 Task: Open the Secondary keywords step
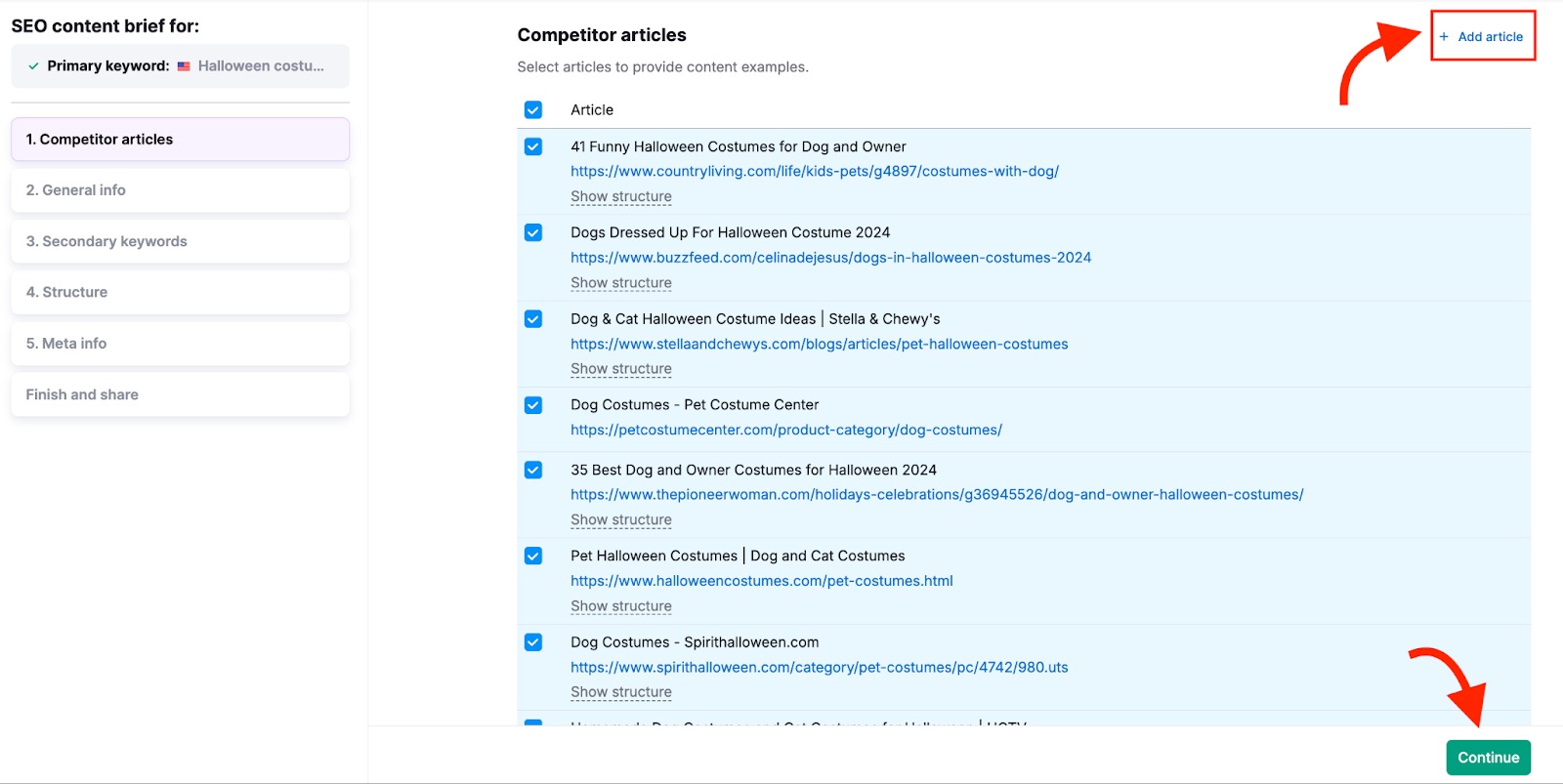click(x=180, y=241)
